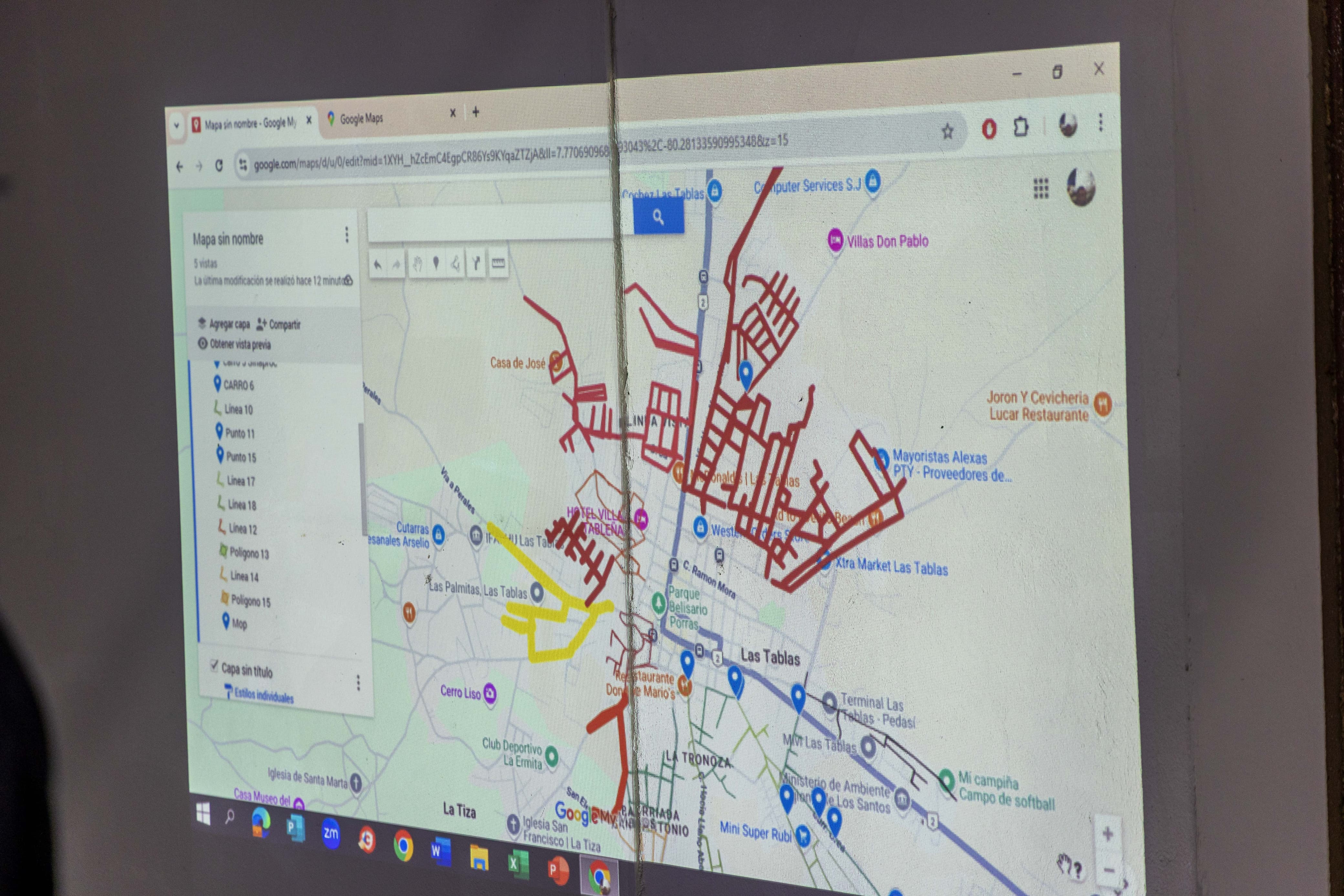Zoom in with the plus button

[1108, 834]
